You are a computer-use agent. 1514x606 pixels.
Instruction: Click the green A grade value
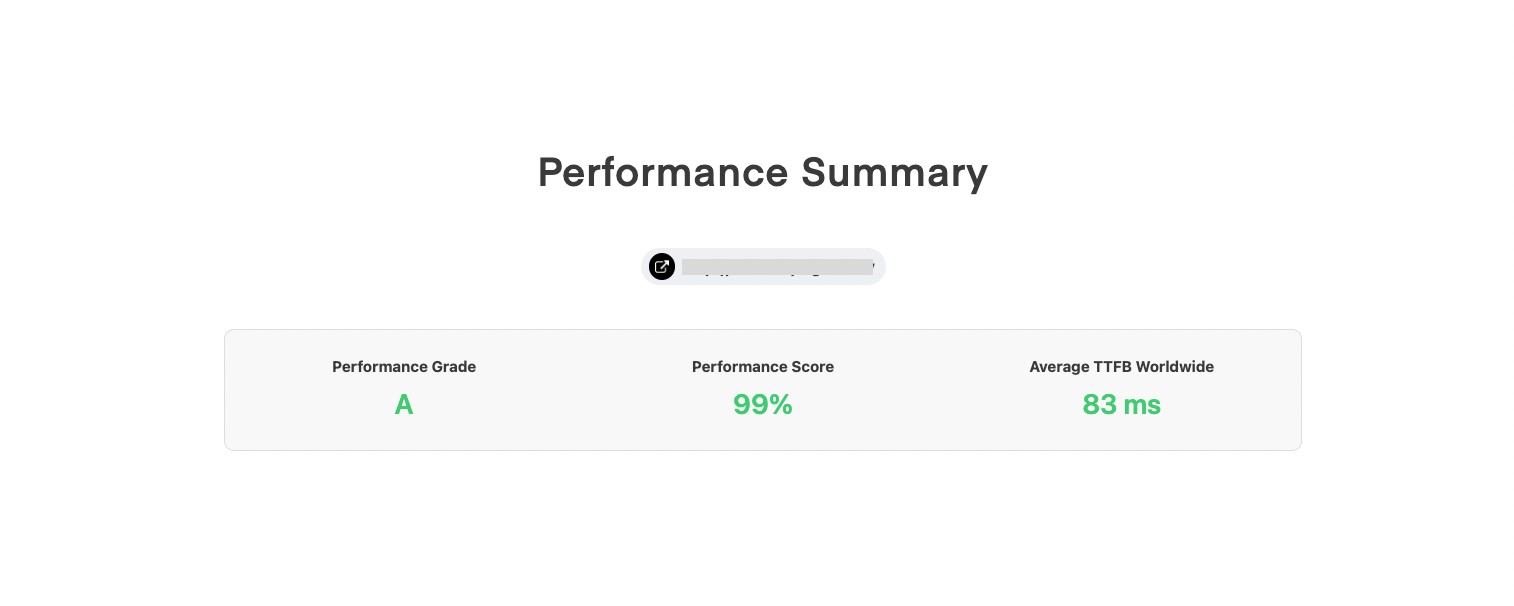point(404,404)
